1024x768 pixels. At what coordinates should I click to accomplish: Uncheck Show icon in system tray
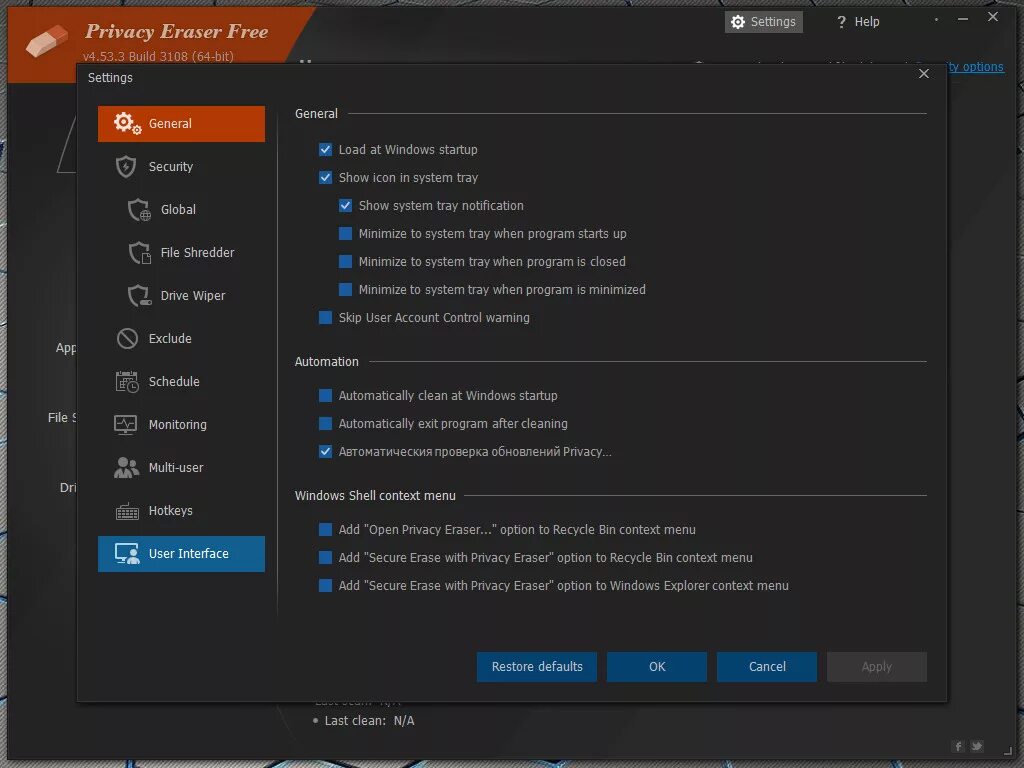[325, 178]
